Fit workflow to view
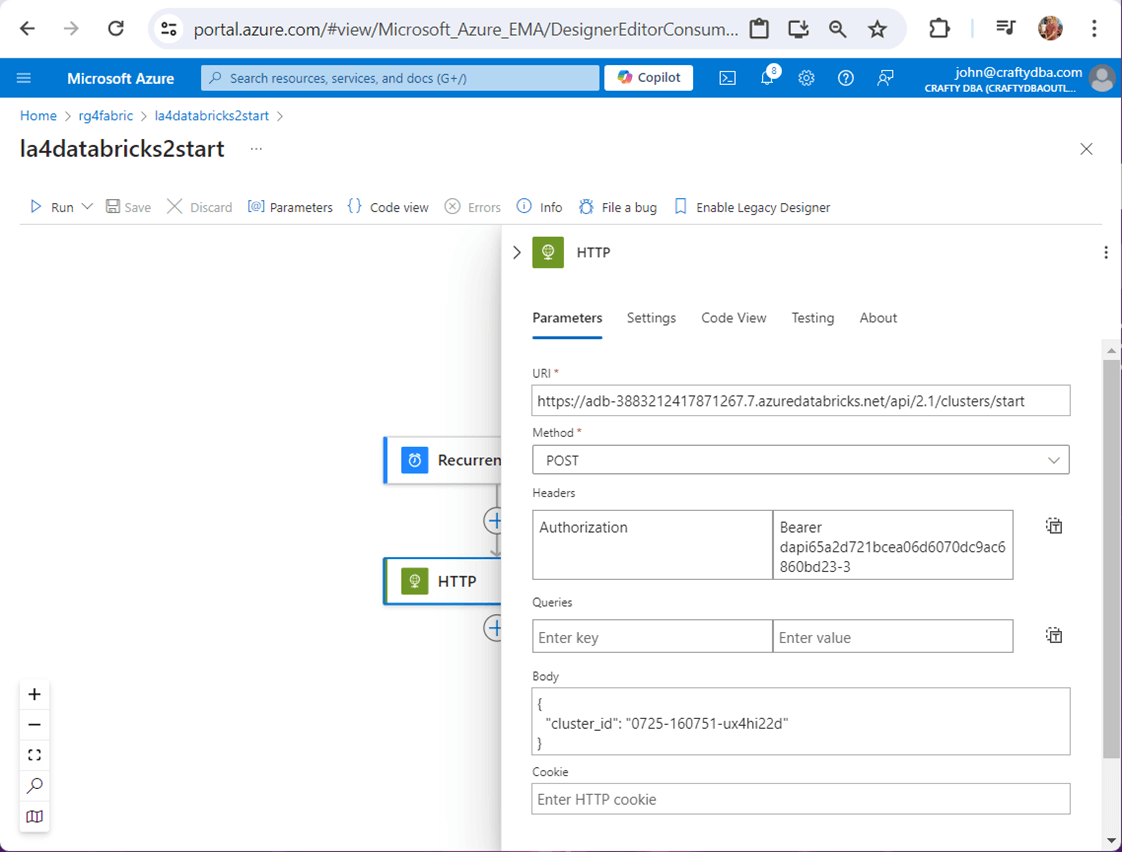This screenshot has width=1122, height=852. pyautogui.click(x=34, y=755)
